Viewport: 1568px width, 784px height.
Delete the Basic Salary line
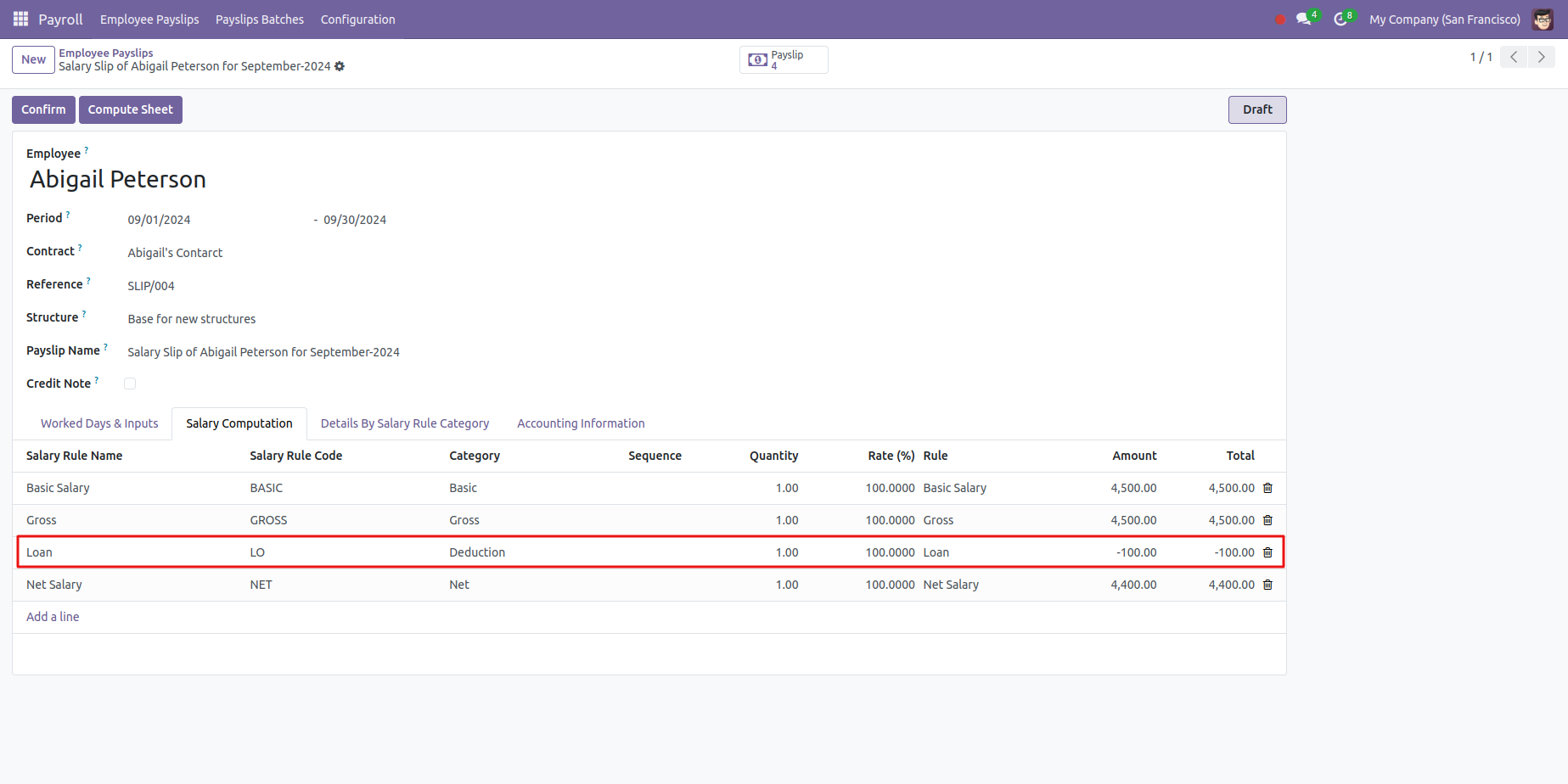pyautogui.click(x=1267, y=488)
